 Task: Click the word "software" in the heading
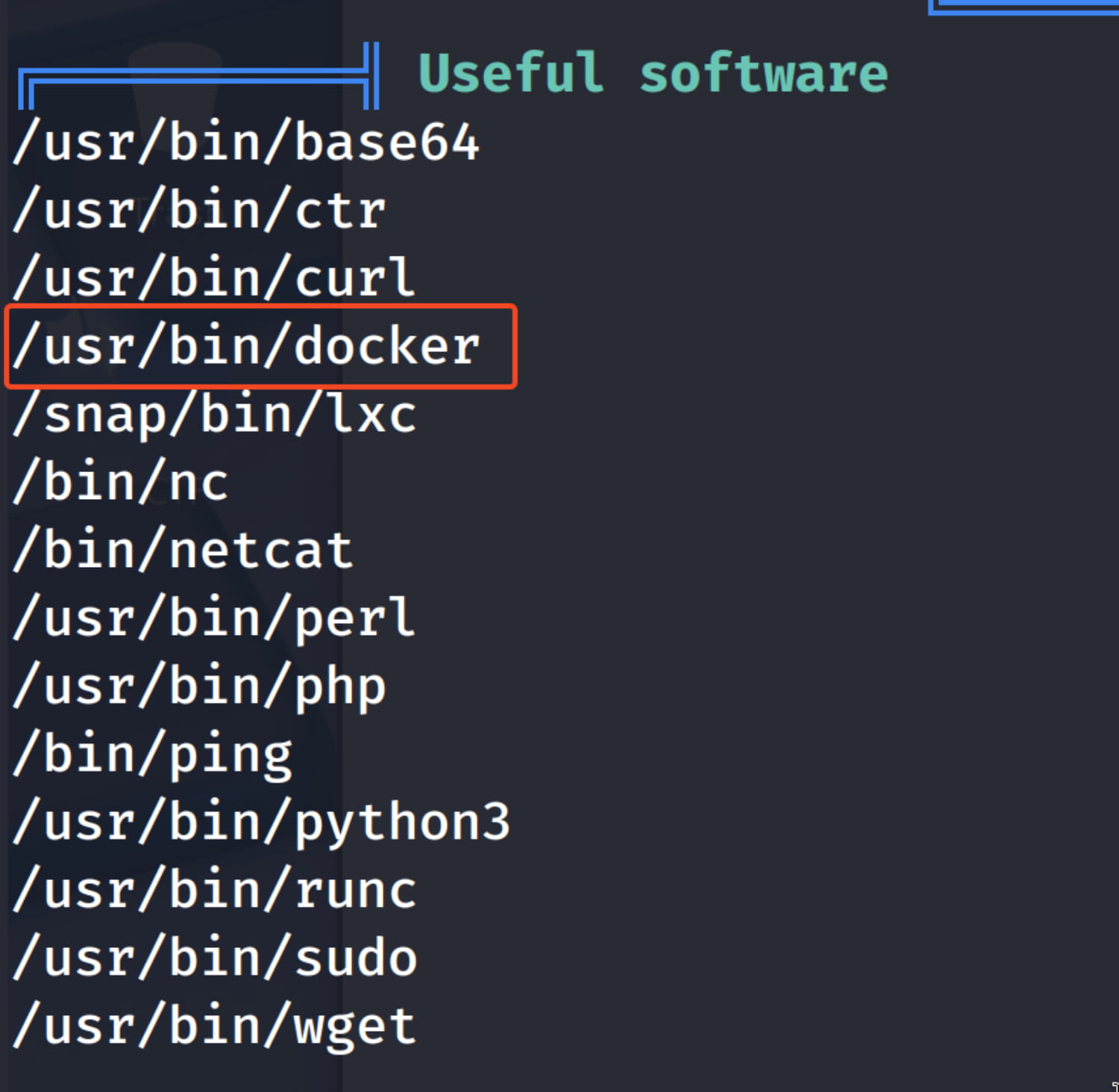pyautogui.click(x=764, y=73)
